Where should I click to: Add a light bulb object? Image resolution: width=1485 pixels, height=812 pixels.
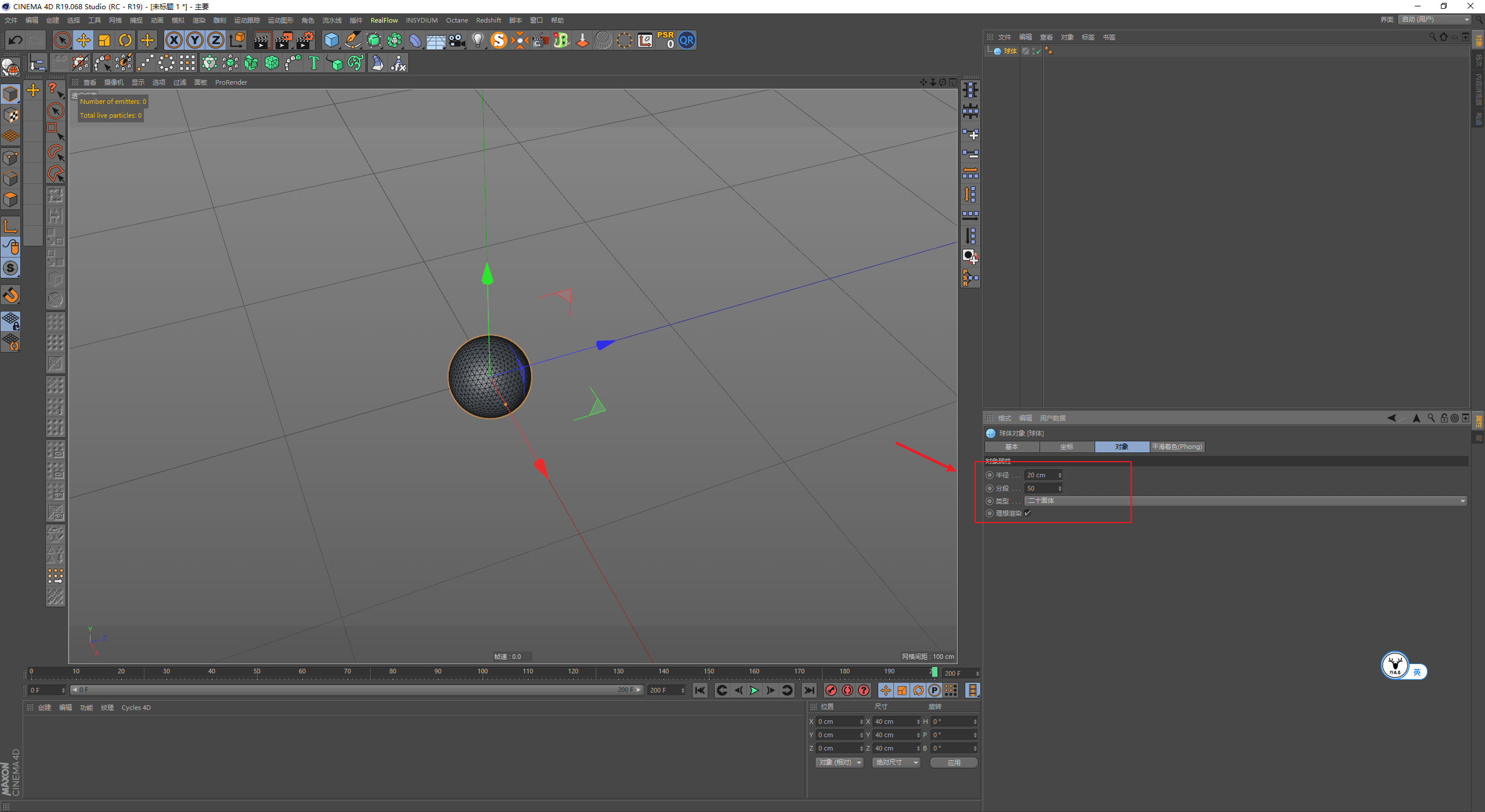coord(478,41)
